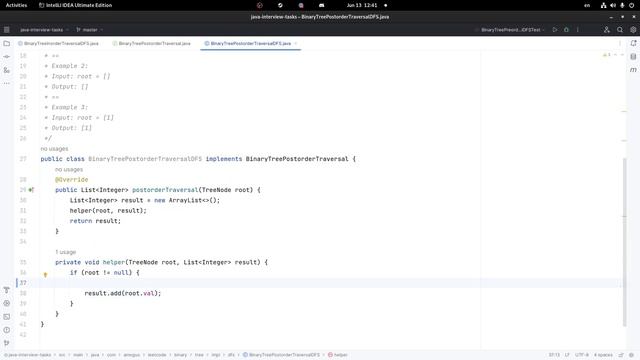Click the BinaryTreePostorderTraversal interface name
Screen dimensions: 640x360
click(297, 159)
